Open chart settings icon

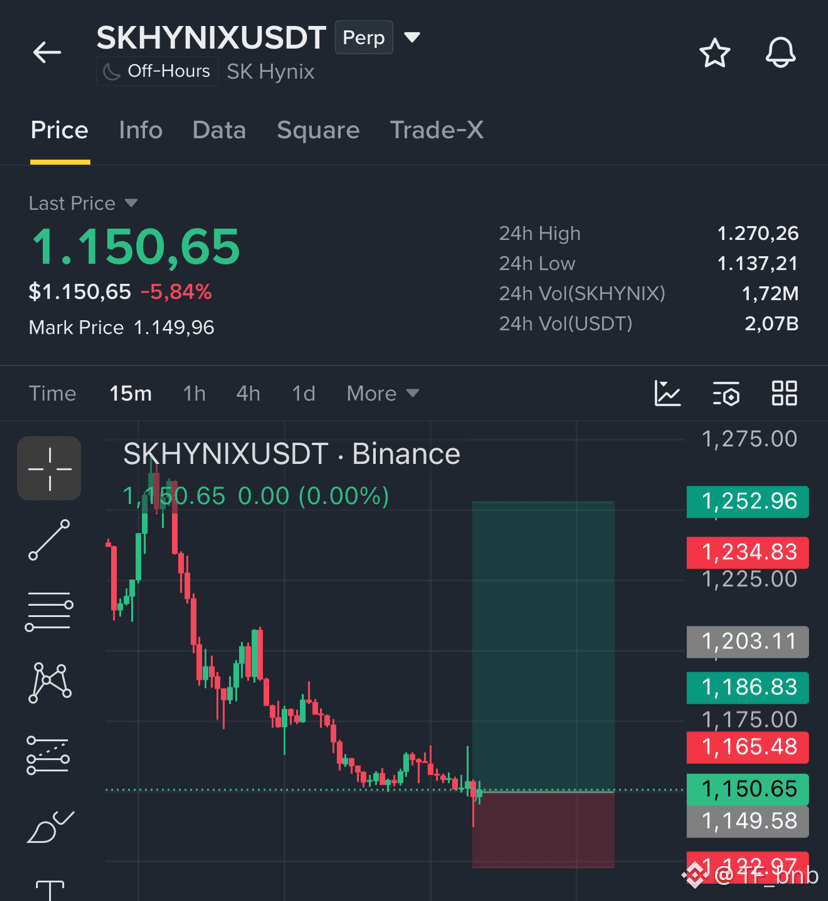726,394
